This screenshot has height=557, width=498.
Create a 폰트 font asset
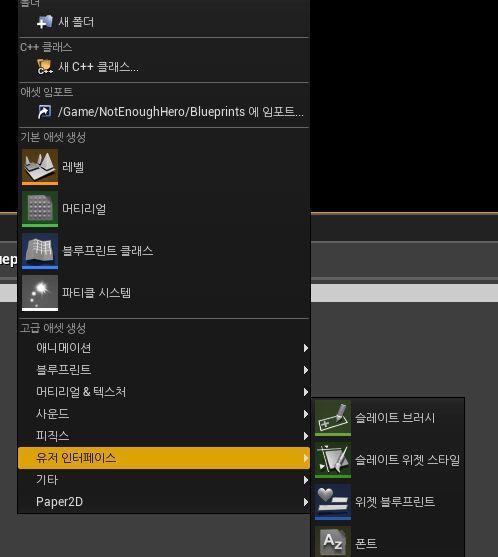coord(388,541)
